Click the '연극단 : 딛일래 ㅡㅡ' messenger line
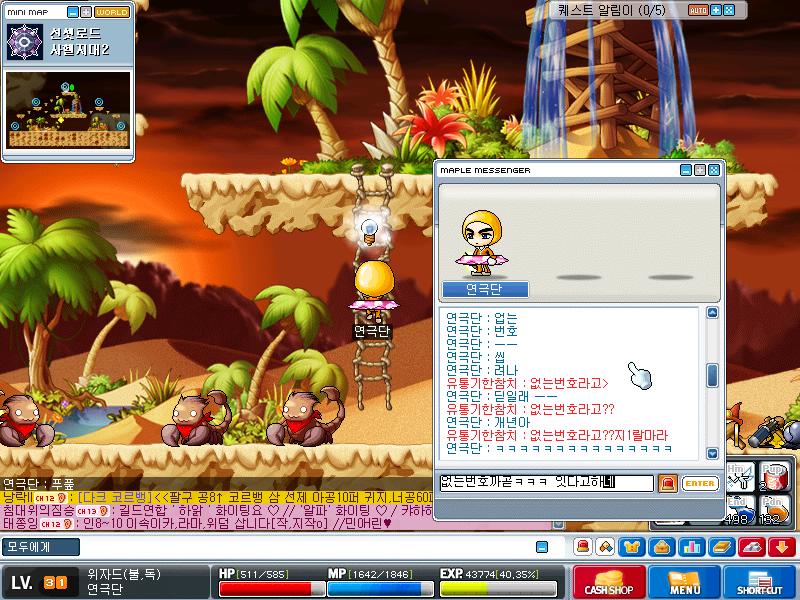The height and width of the screenshot is (600, 800). [x=502, y=396]
